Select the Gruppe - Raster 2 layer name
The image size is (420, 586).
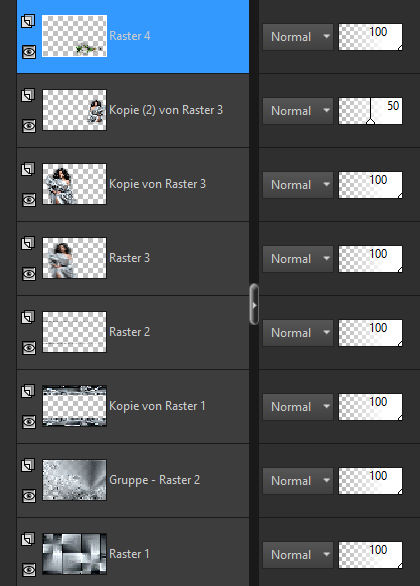[x=154, y=480]
